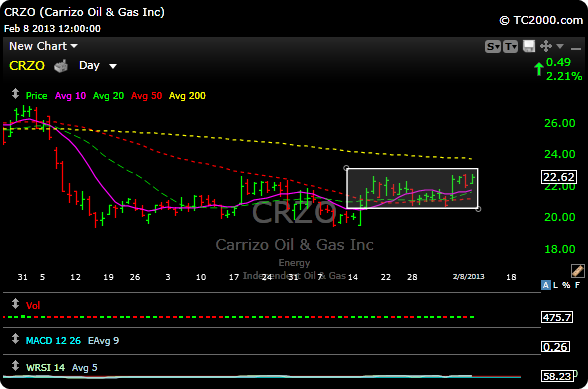Open the S dropdown button in chart toolbar
The image size is (588, 389).
click(493, 47)
